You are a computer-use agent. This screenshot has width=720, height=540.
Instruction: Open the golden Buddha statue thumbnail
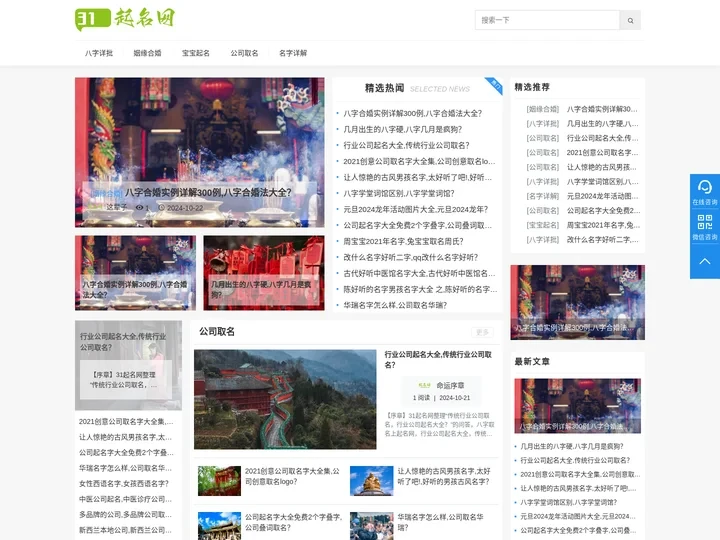[x=371, y=481]
